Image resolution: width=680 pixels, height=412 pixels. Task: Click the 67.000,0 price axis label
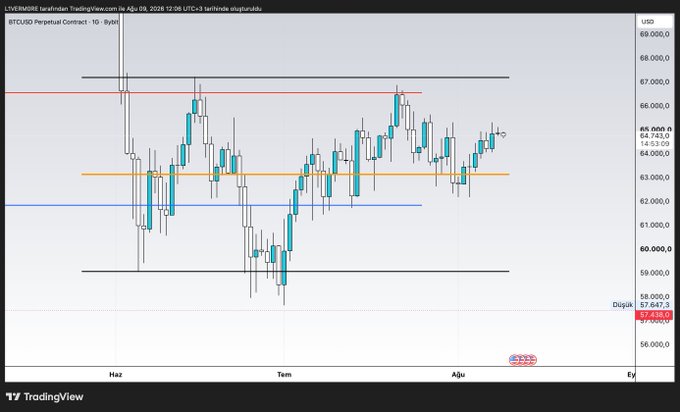click(x=654, y=82)
